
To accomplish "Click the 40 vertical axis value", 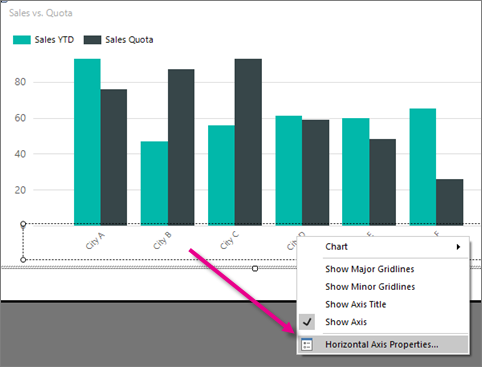I will point(20,154).
